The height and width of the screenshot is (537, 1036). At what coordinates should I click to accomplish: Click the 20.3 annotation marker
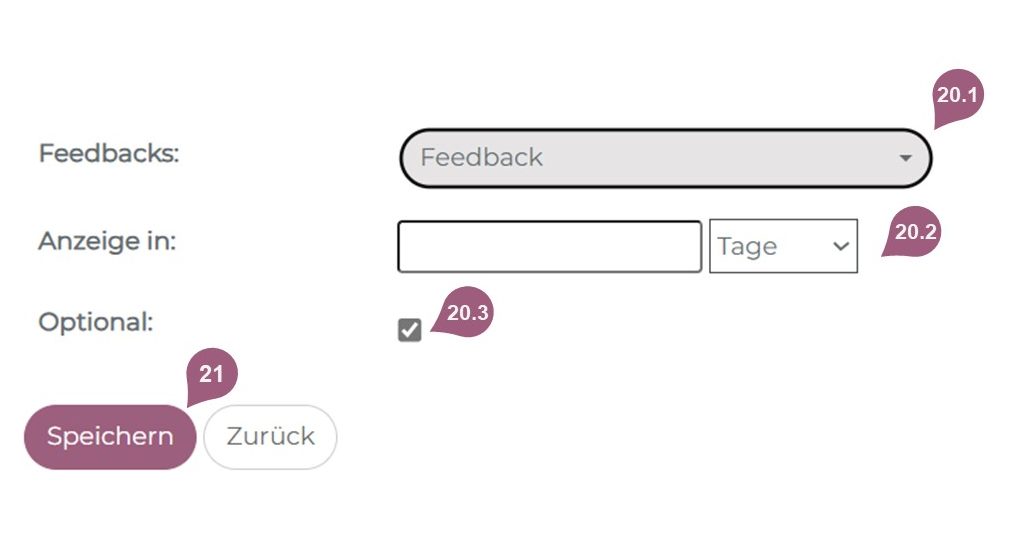(x=466, y=313)
